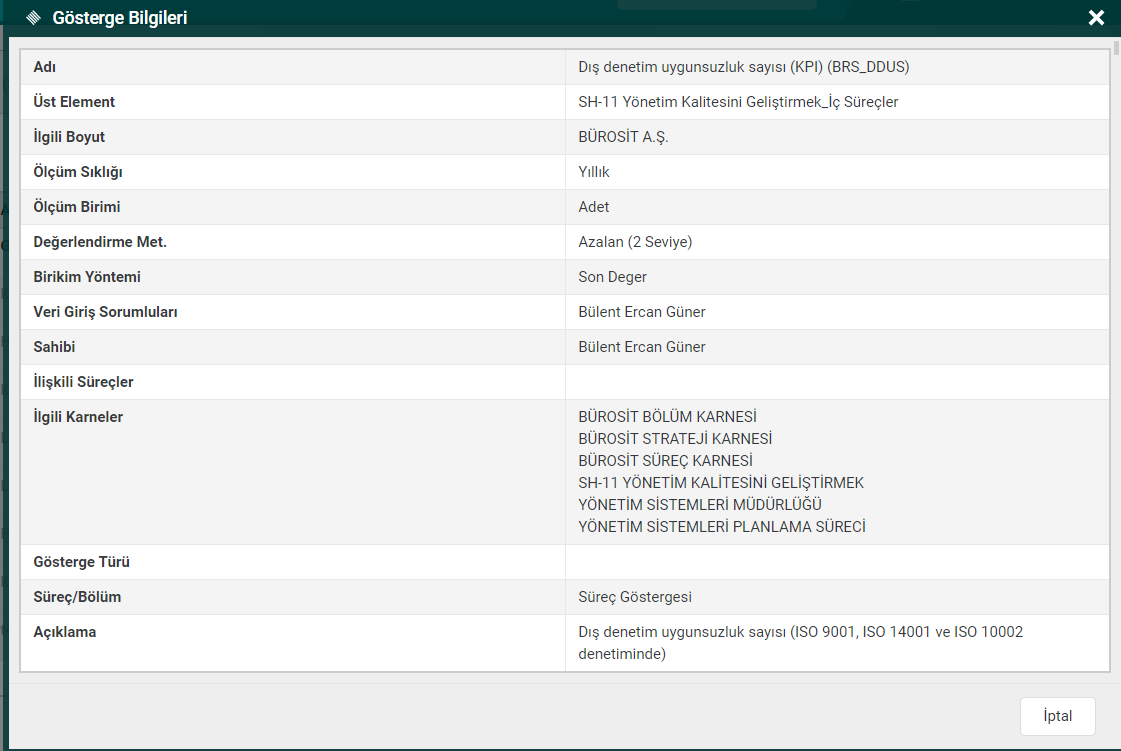Select BÜROSİT BÖLÜM KARNESİ entry
The width and height of the screenshot is (1121, 751).
coord(667,417)
